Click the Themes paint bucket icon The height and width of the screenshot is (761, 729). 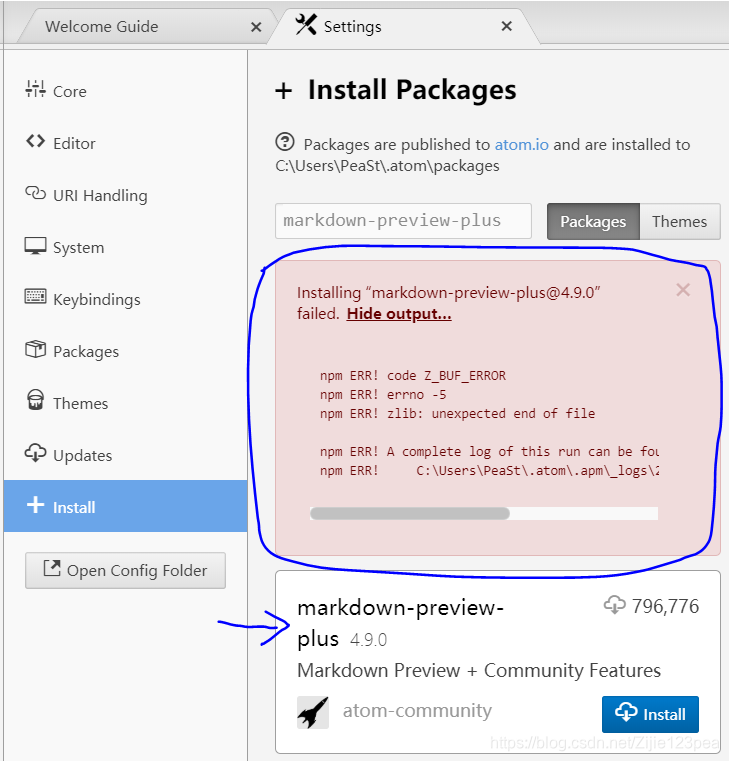pyautogui.click(x=35, y=400)
